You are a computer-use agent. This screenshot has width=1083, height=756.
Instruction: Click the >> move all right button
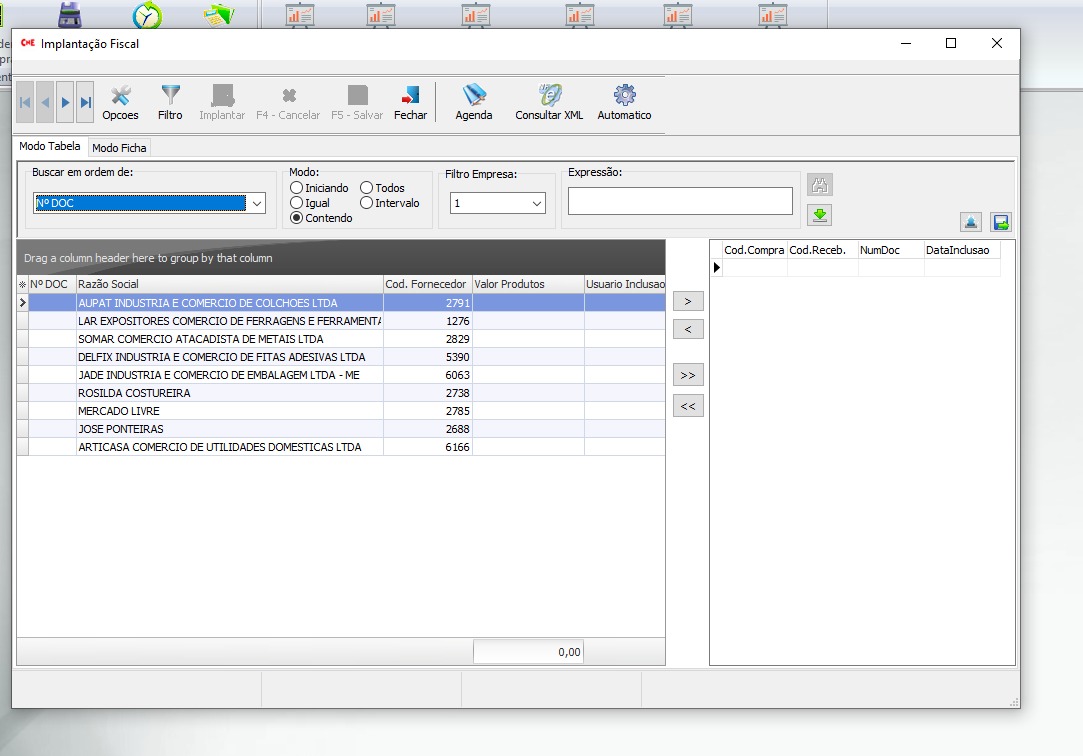688,375
